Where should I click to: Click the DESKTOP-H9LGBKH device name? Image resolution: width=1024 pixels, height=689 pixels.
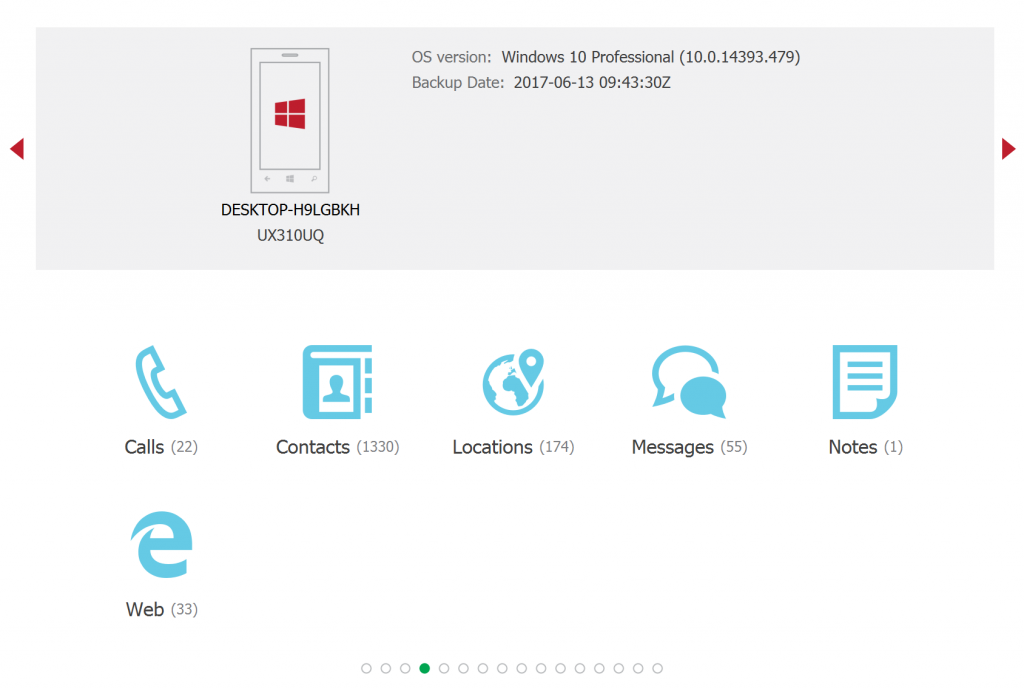[289, 210]
